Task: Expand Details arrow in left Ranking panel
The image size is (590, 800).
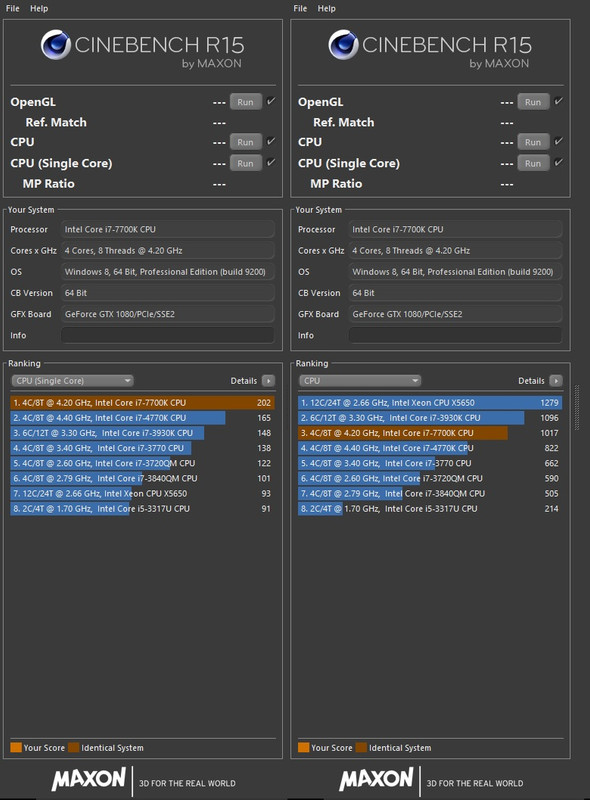Action: [268, 381]
